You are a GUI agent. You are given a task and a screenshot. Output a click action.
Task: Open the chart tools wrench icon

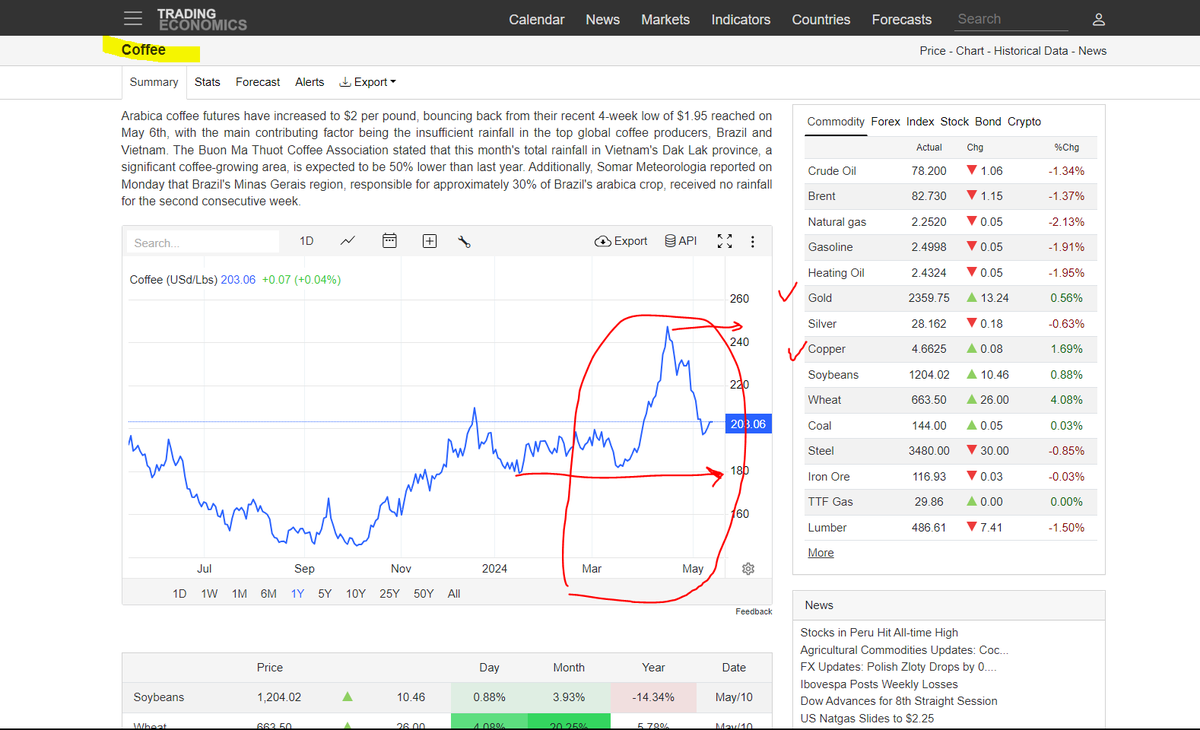point(465,241)
